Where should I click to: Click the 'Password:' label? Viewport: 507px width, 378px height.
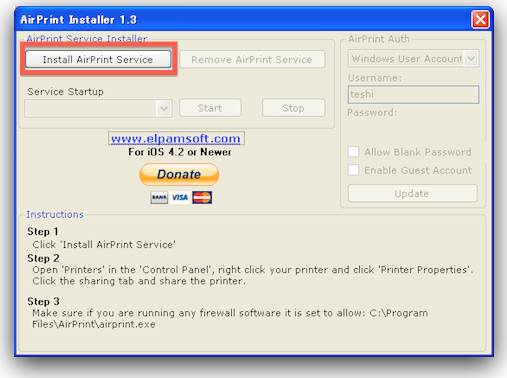(372, 112)
